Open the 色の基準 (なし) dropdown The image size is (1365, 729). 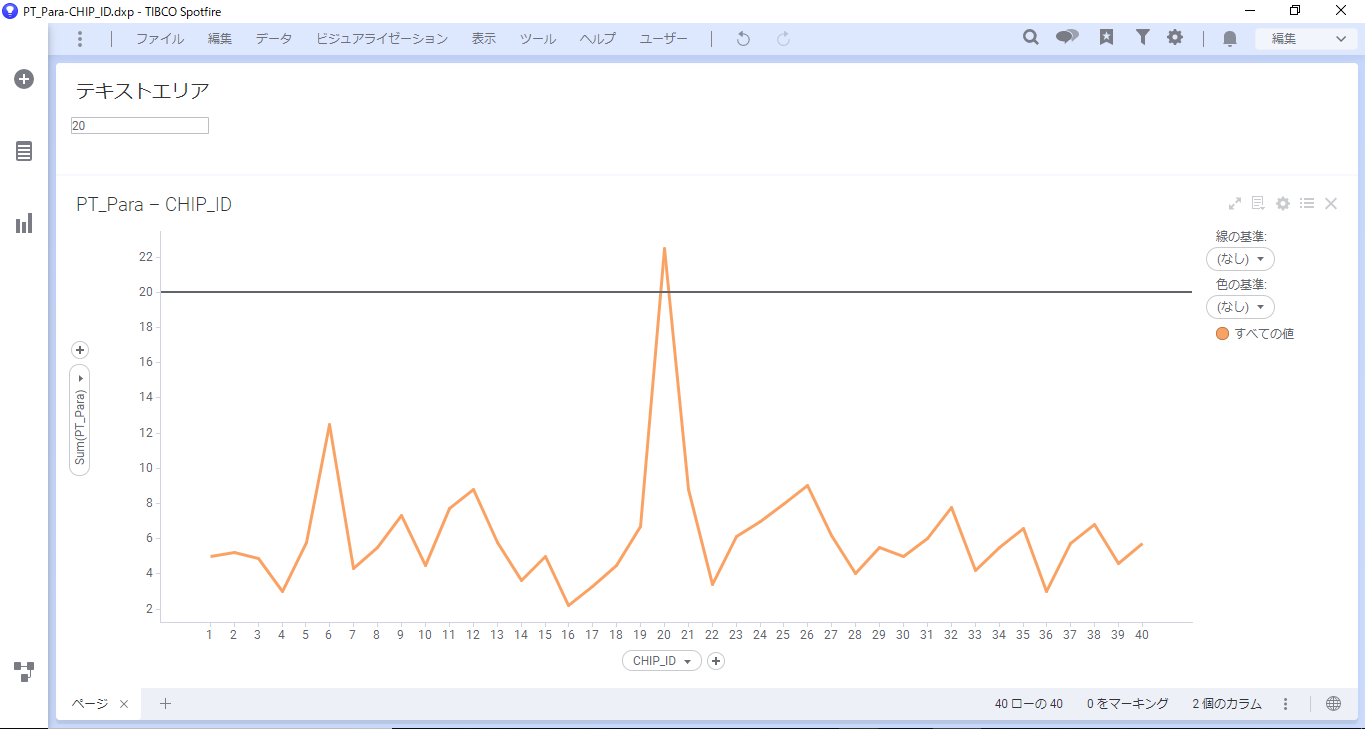pos(1240,307)
